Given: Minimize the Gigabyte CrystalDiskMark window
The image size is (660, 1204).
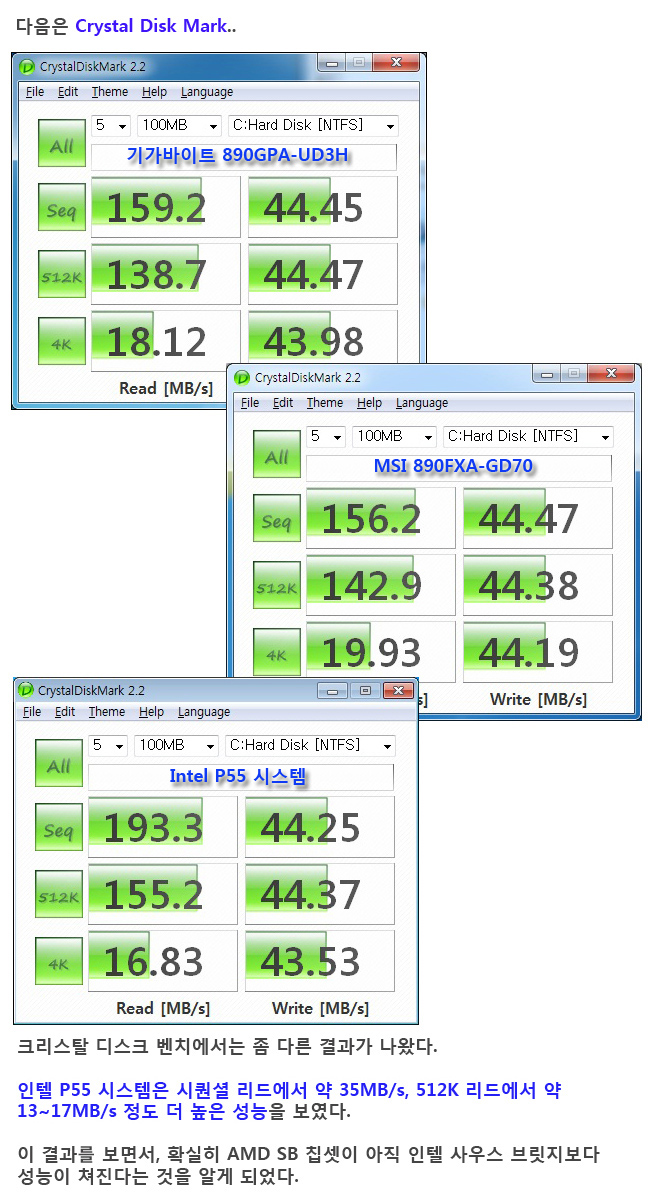Looking at the screenshot, I should coord(333,63).
